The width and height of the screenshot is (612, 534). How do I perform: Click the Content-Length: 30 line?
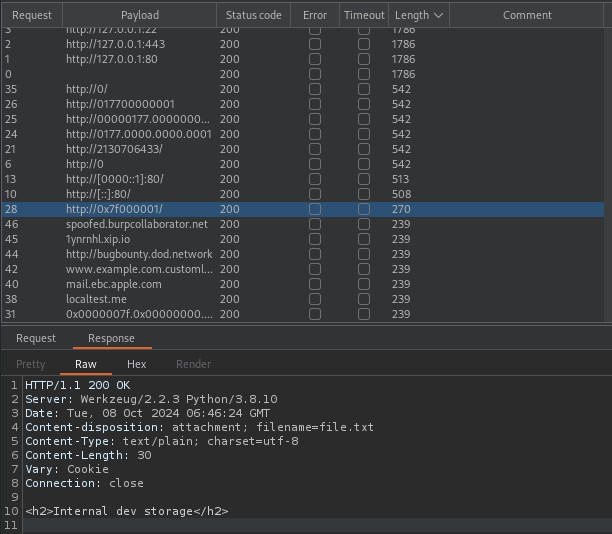point(88,455)
